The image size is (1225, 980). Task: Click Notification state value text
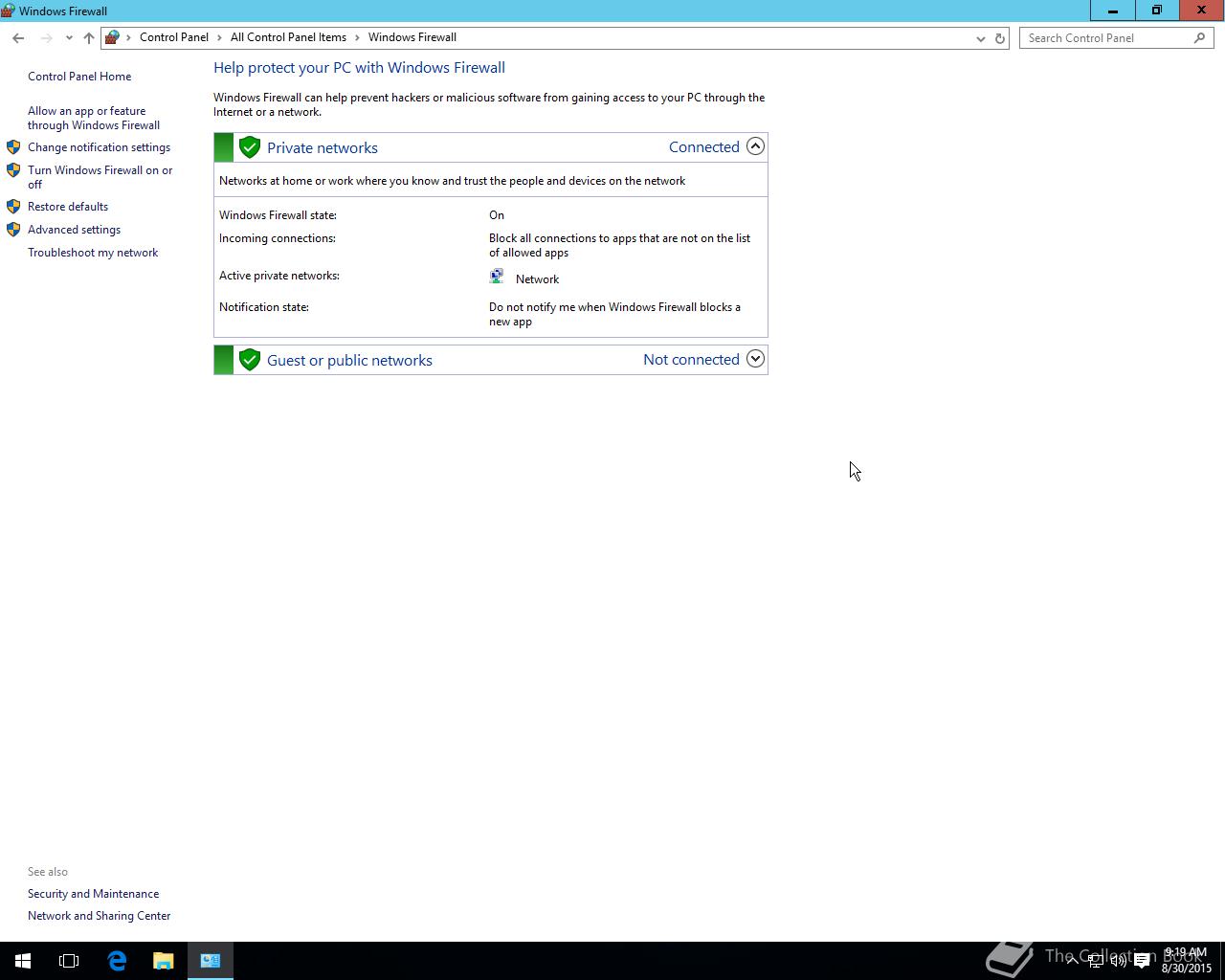(x=614, y=314)
